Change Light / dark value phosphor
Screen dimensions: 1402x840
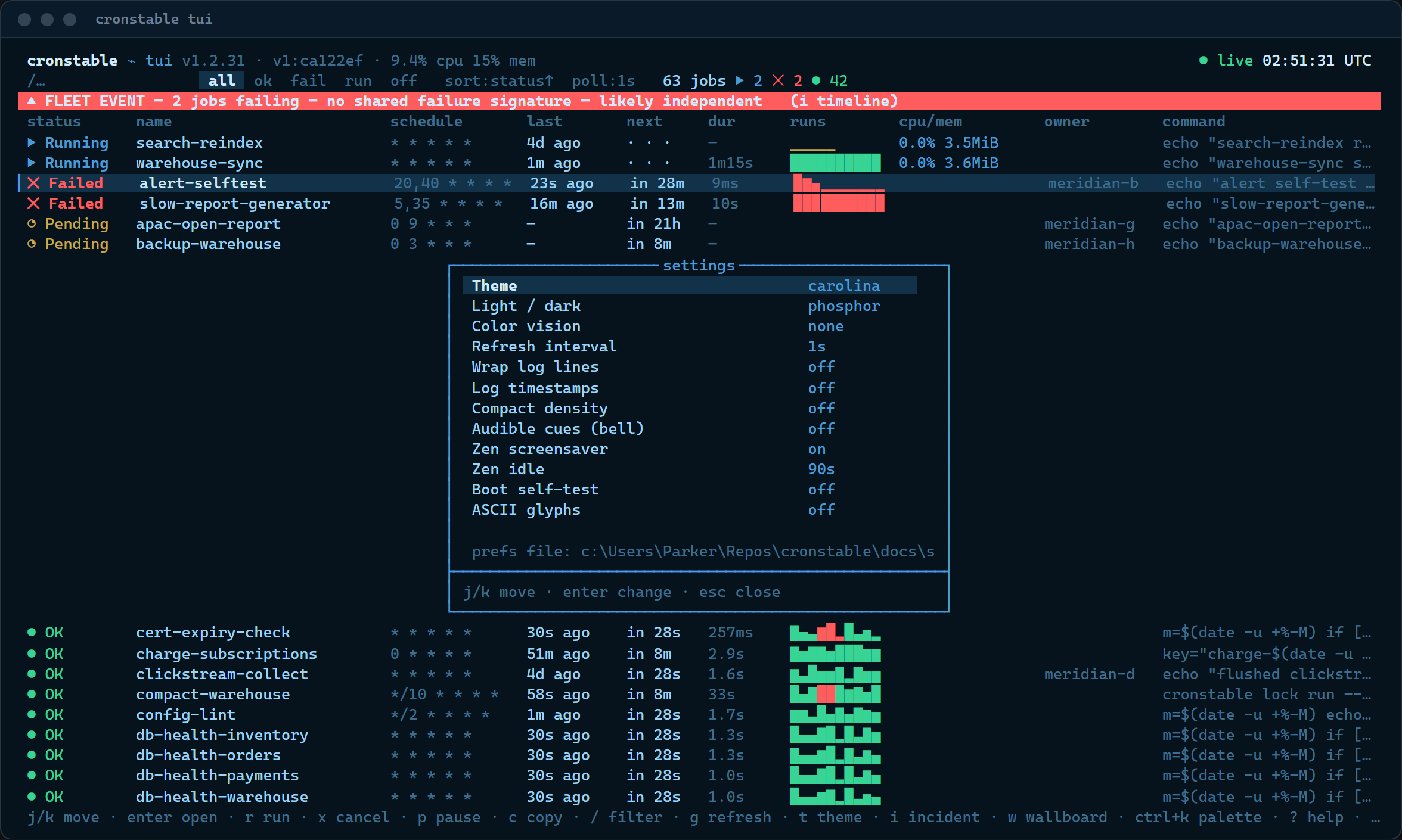pos(844,306)
